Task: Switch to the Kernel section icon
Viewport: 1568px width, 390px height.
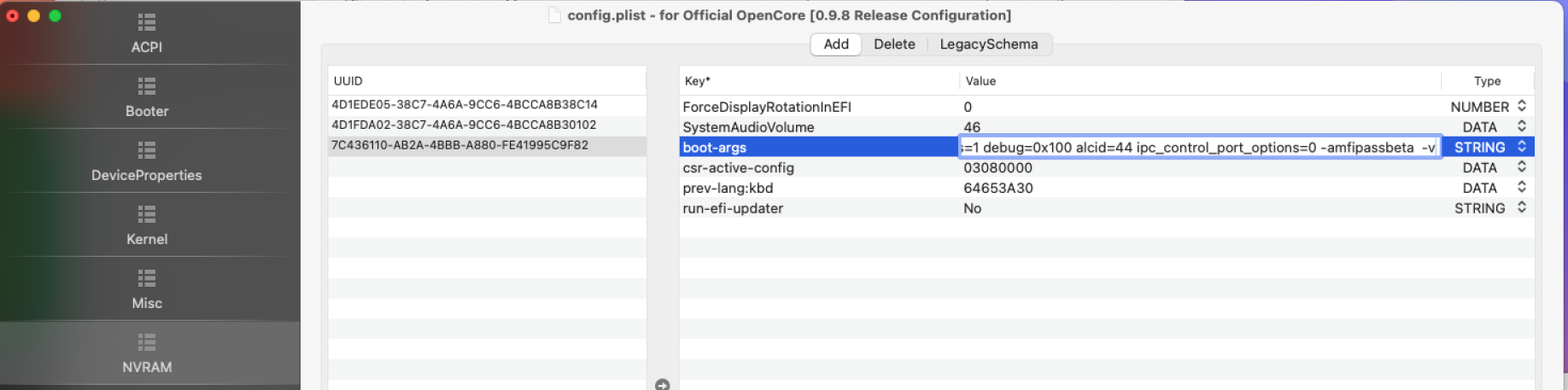Action: coord(147,215)
